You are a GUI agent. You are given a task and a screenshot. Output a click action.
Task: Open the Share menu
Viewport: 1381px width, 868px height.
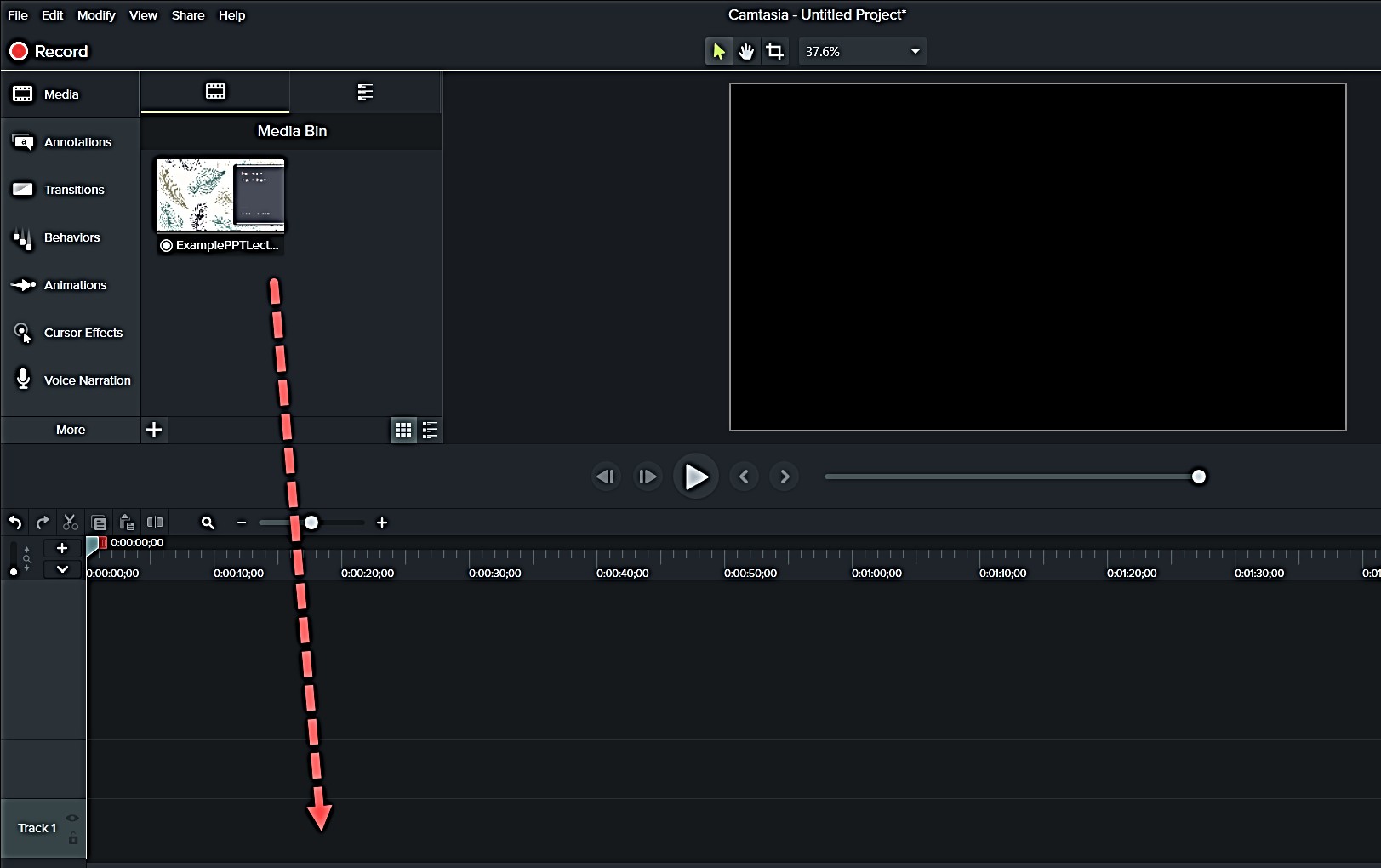[188, 15]
